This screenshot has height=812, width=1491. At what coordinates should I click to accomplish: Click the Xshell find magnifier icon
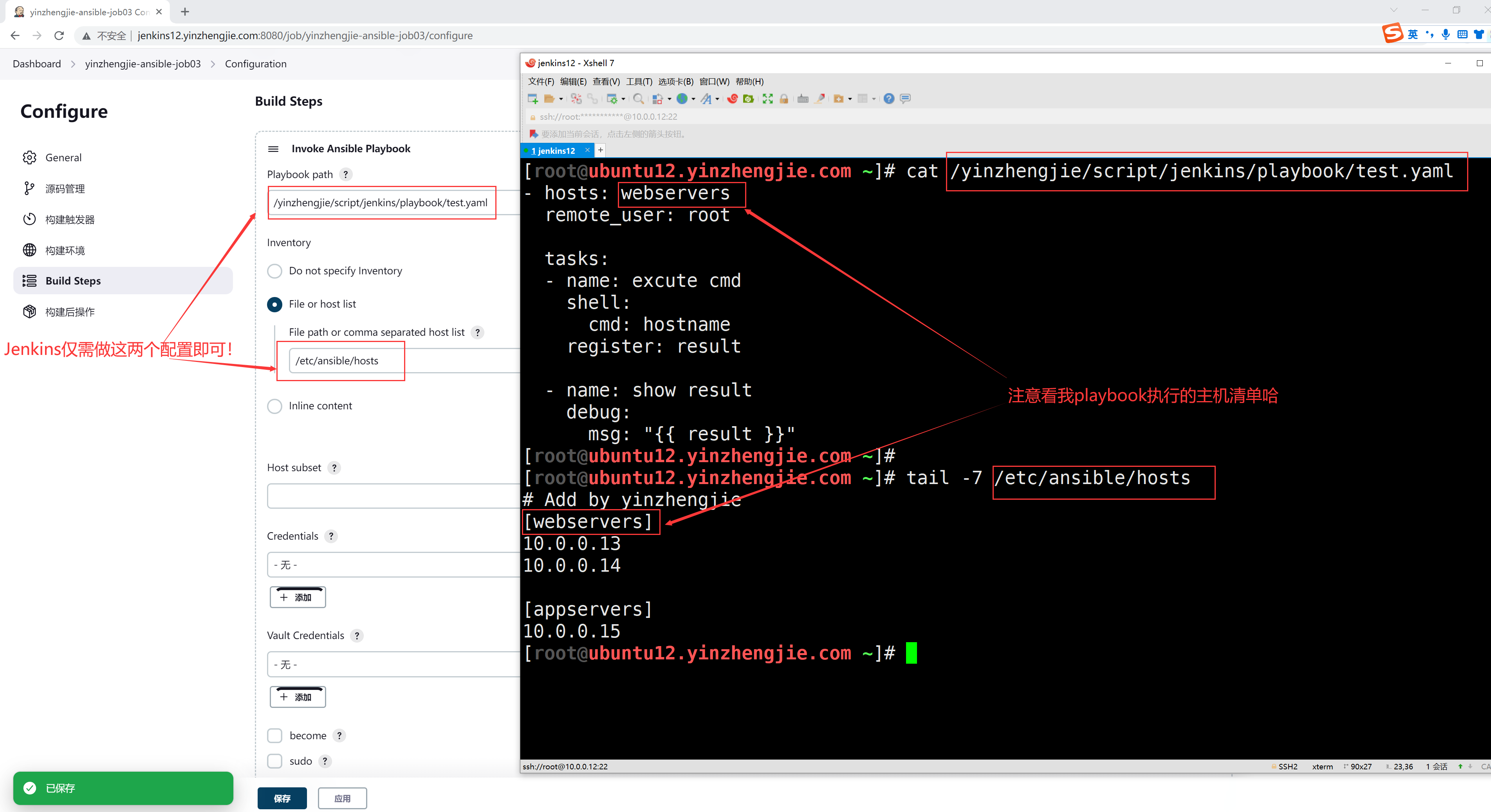point(638,99)
